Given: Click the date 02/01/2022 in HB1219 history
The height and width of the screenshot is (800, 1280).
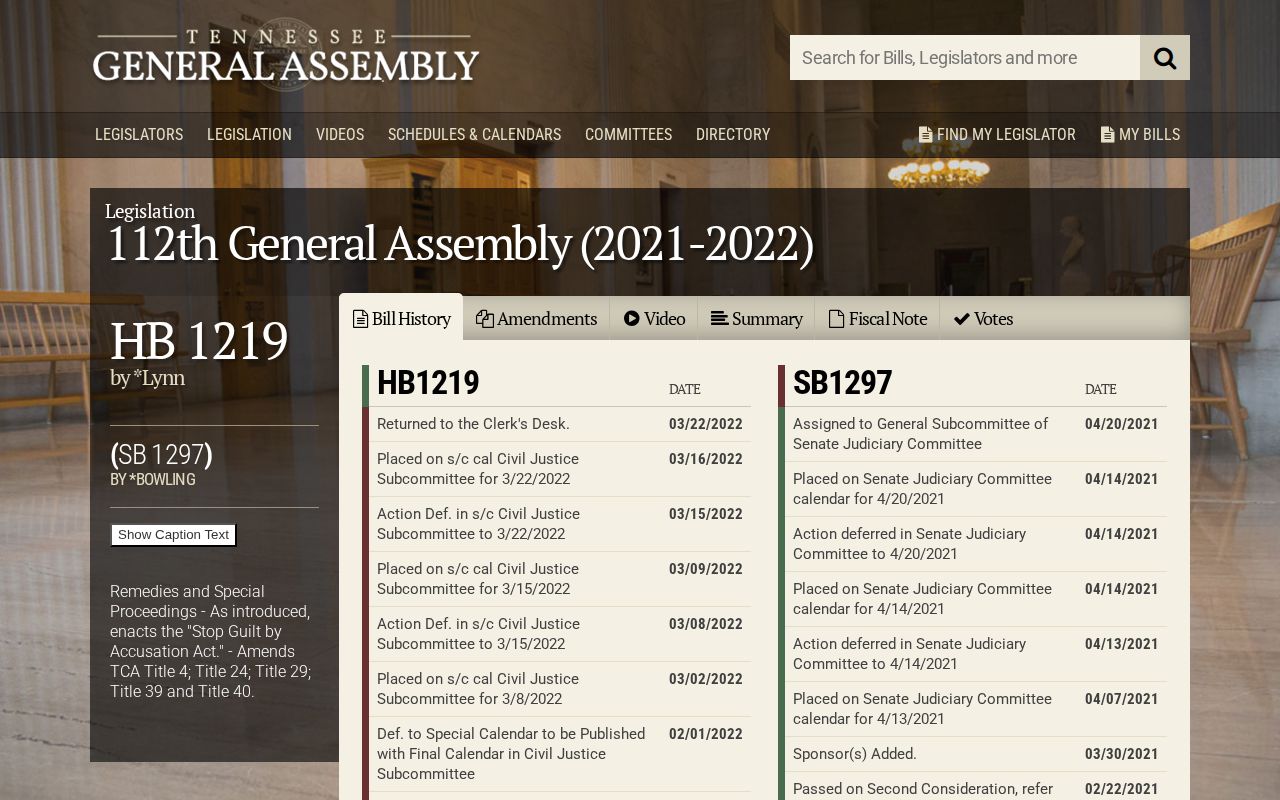Looking at the screenshot, I should [x=706, y=734].
